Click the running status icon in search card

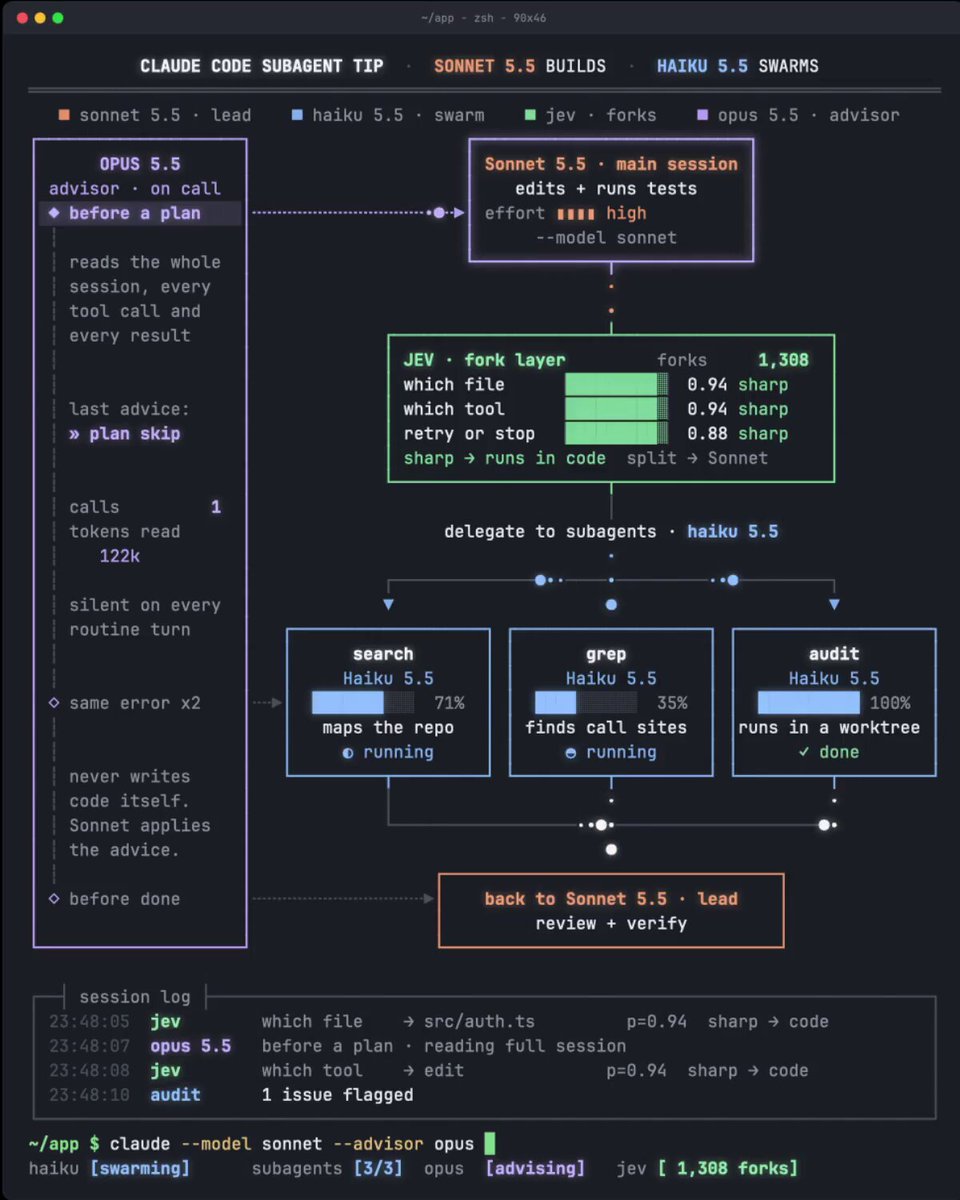348,753
